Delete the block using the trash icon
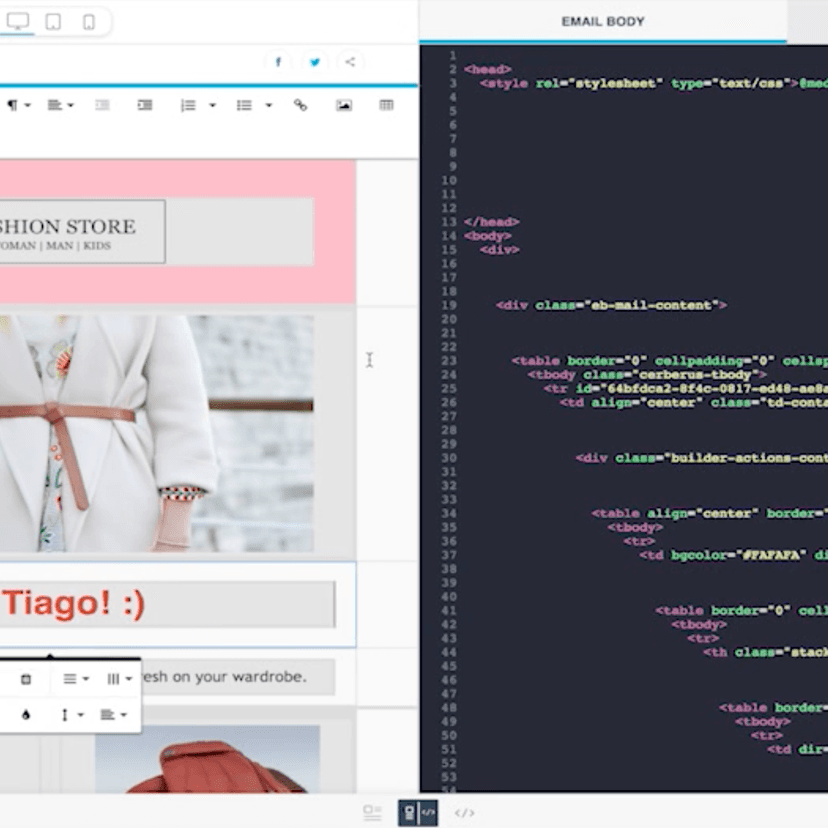Image resolution: width=828 pixels, height=828 pixels. point(26,679)
